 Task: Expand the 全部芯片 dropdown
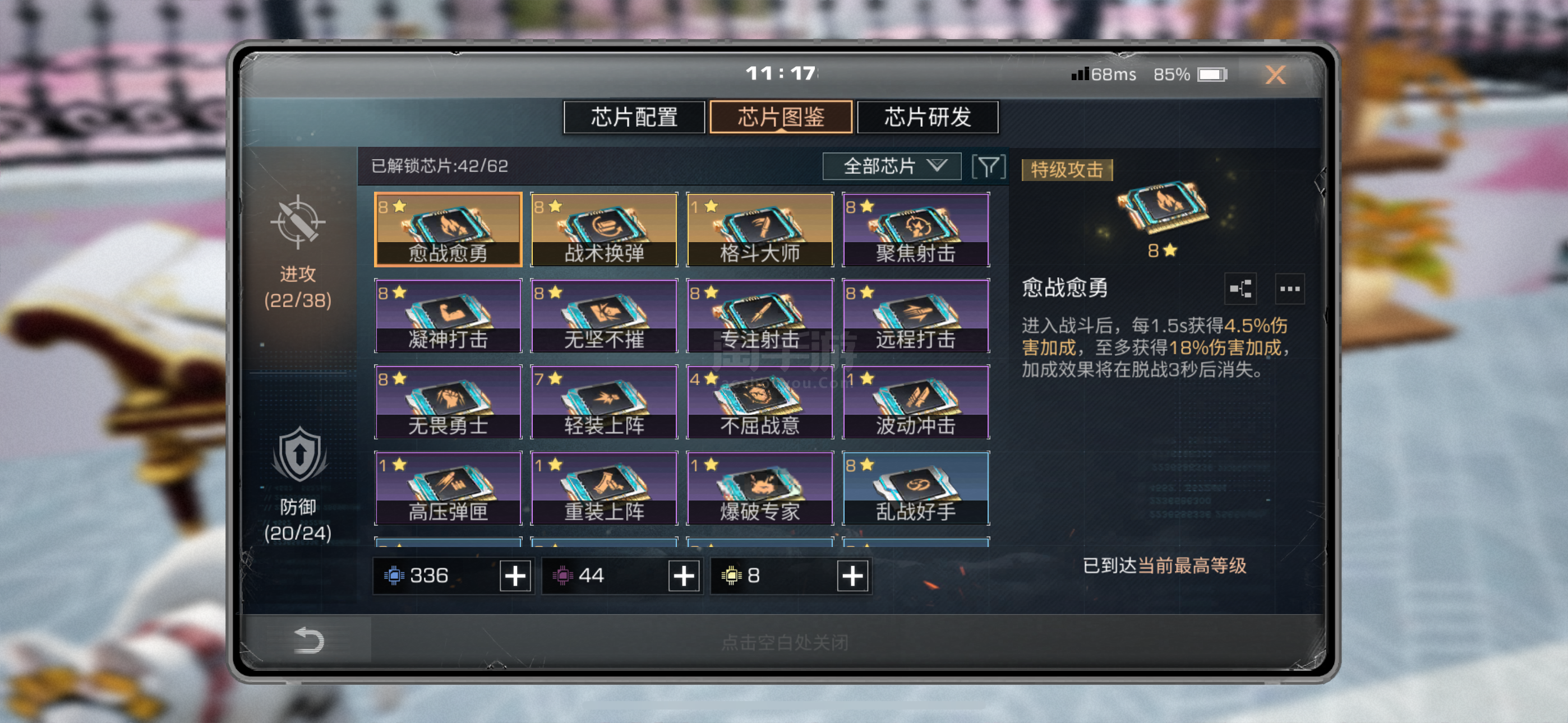coord(892,166)
